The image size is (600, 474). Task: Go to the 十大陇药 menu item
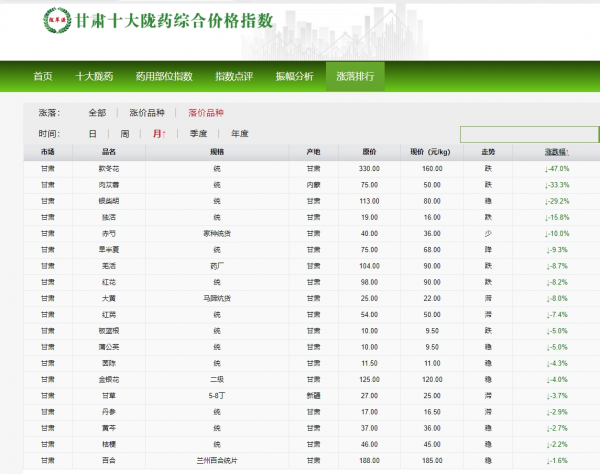(94, 76)
